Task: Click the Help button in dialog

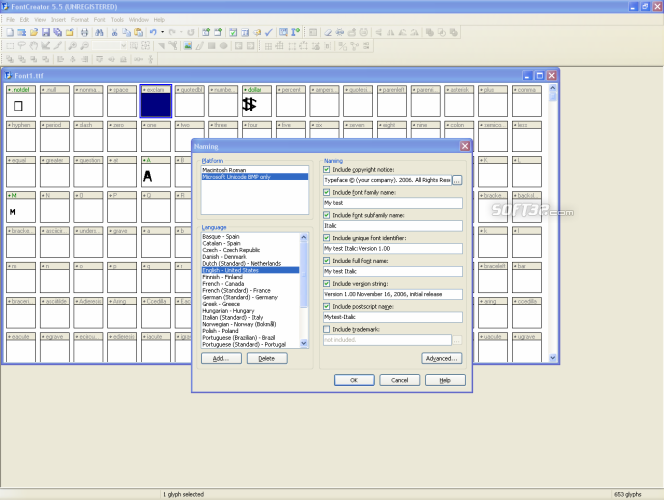Action: pos(445,380)
